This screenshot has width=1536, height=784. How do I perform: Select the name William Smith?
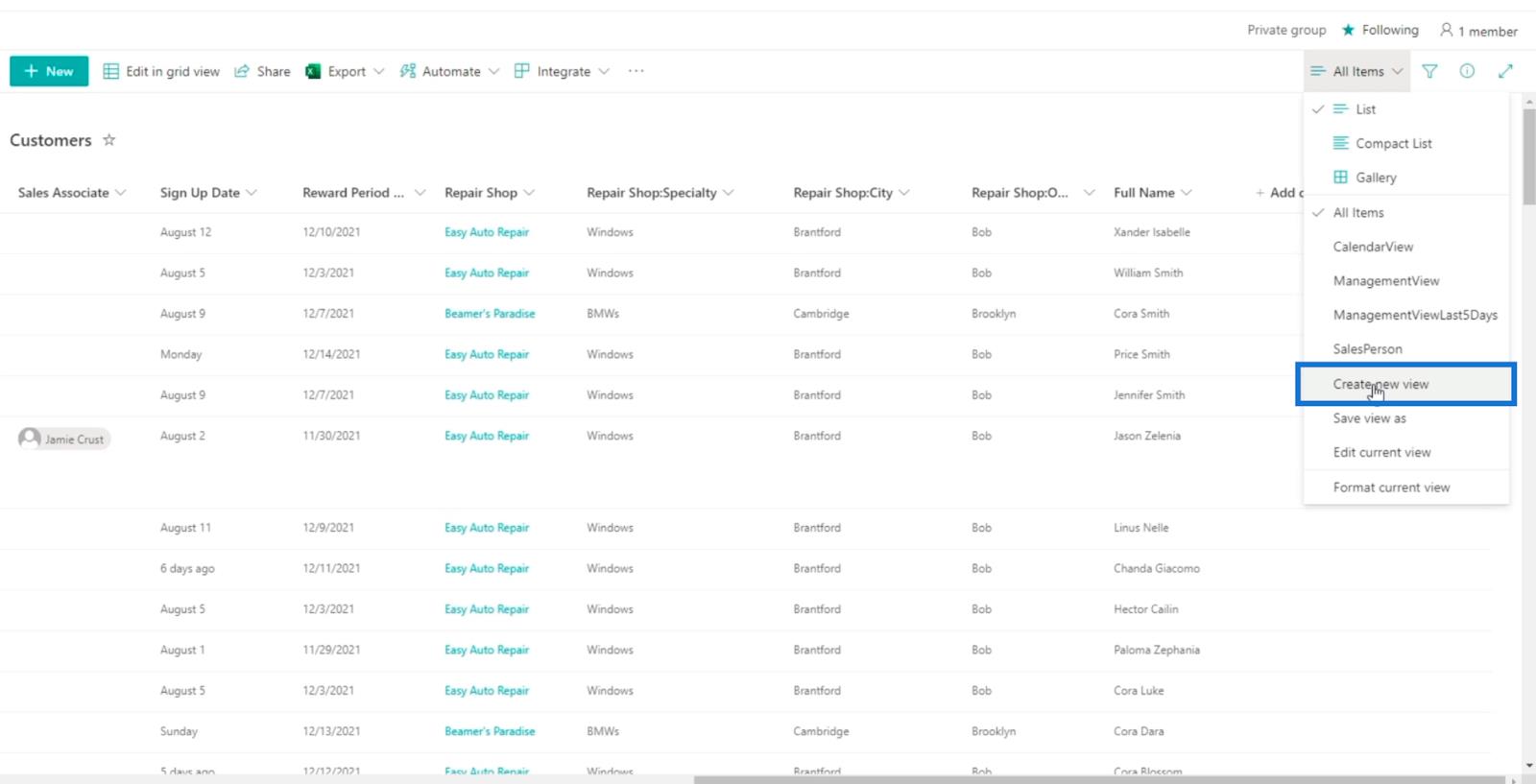[x=1148, y=273]
